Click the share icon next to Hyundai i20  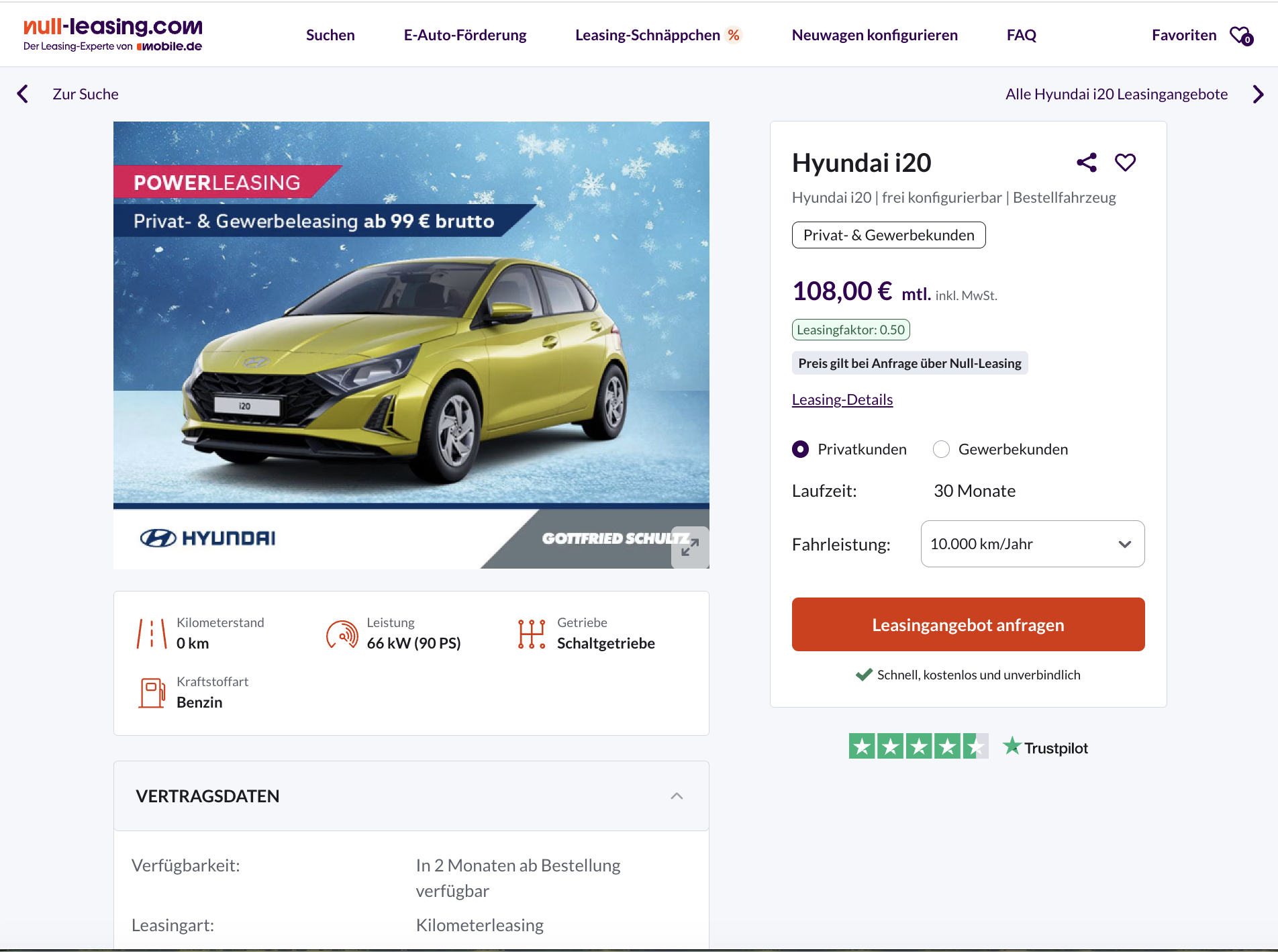pos(1086,162)
